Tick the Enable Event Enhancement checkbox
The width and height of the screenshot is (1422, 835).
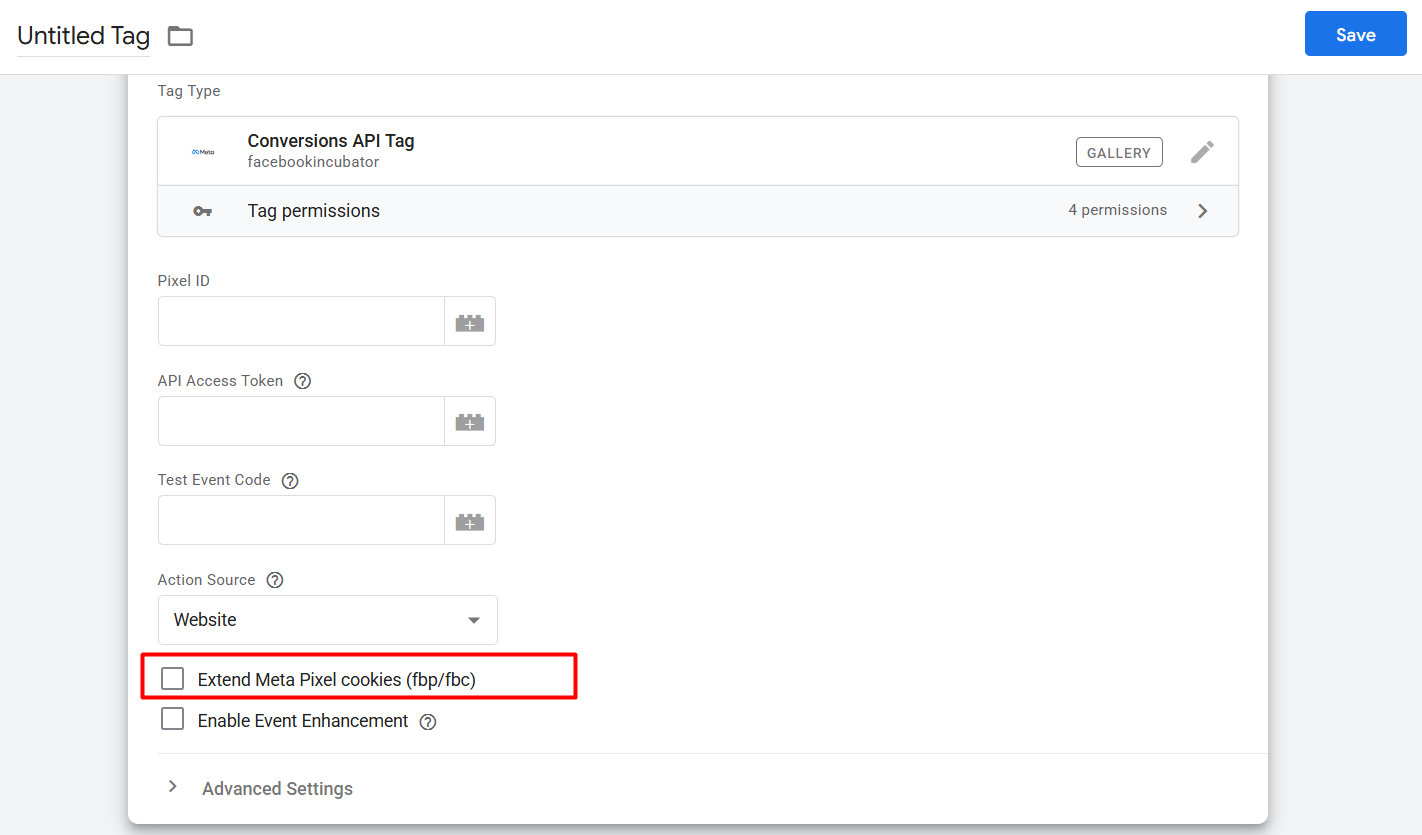pyautogui.click(x=173, y=719)
